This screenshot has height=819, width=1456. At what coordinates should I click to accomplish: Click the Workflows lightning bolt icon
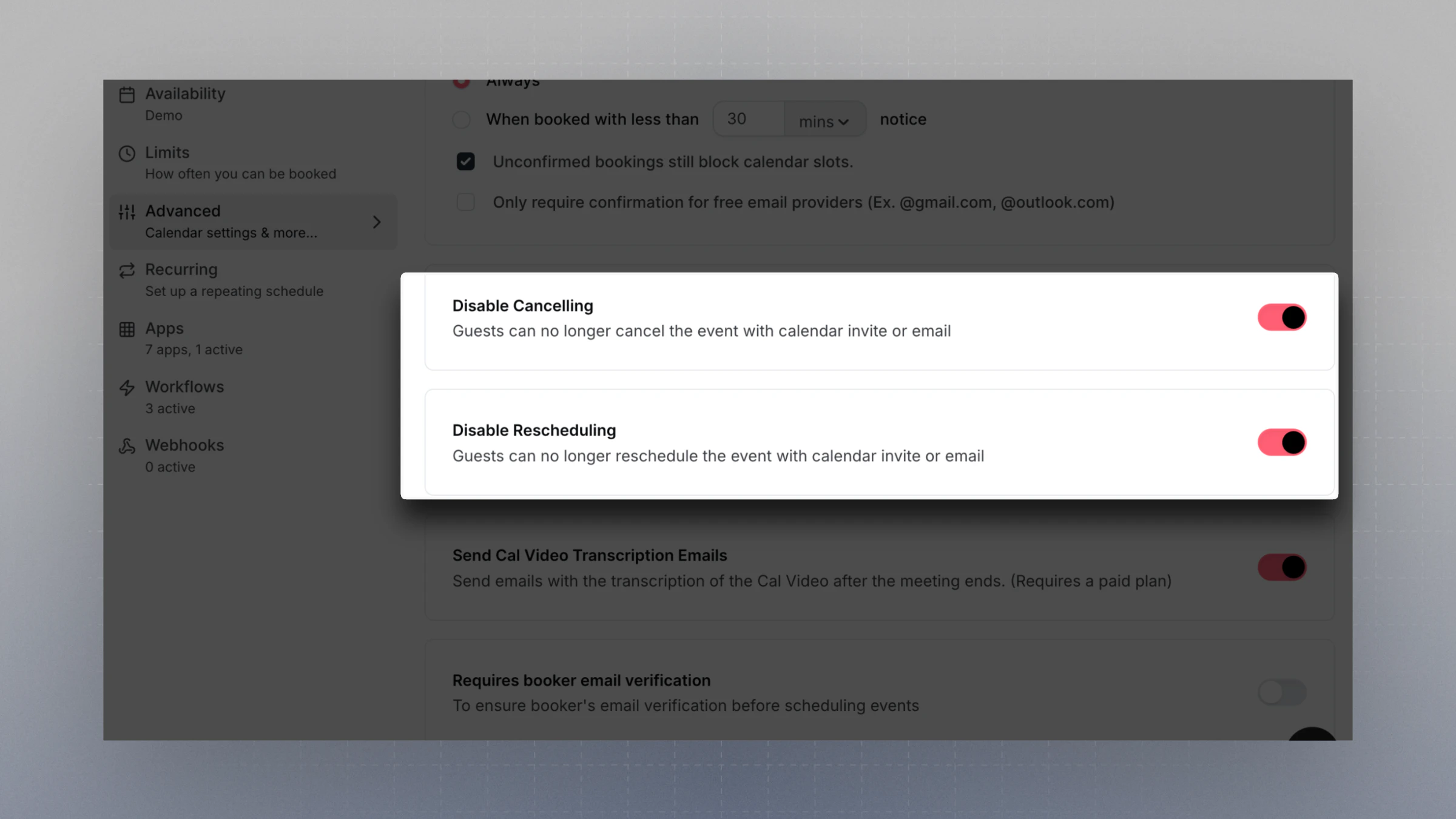127,388
